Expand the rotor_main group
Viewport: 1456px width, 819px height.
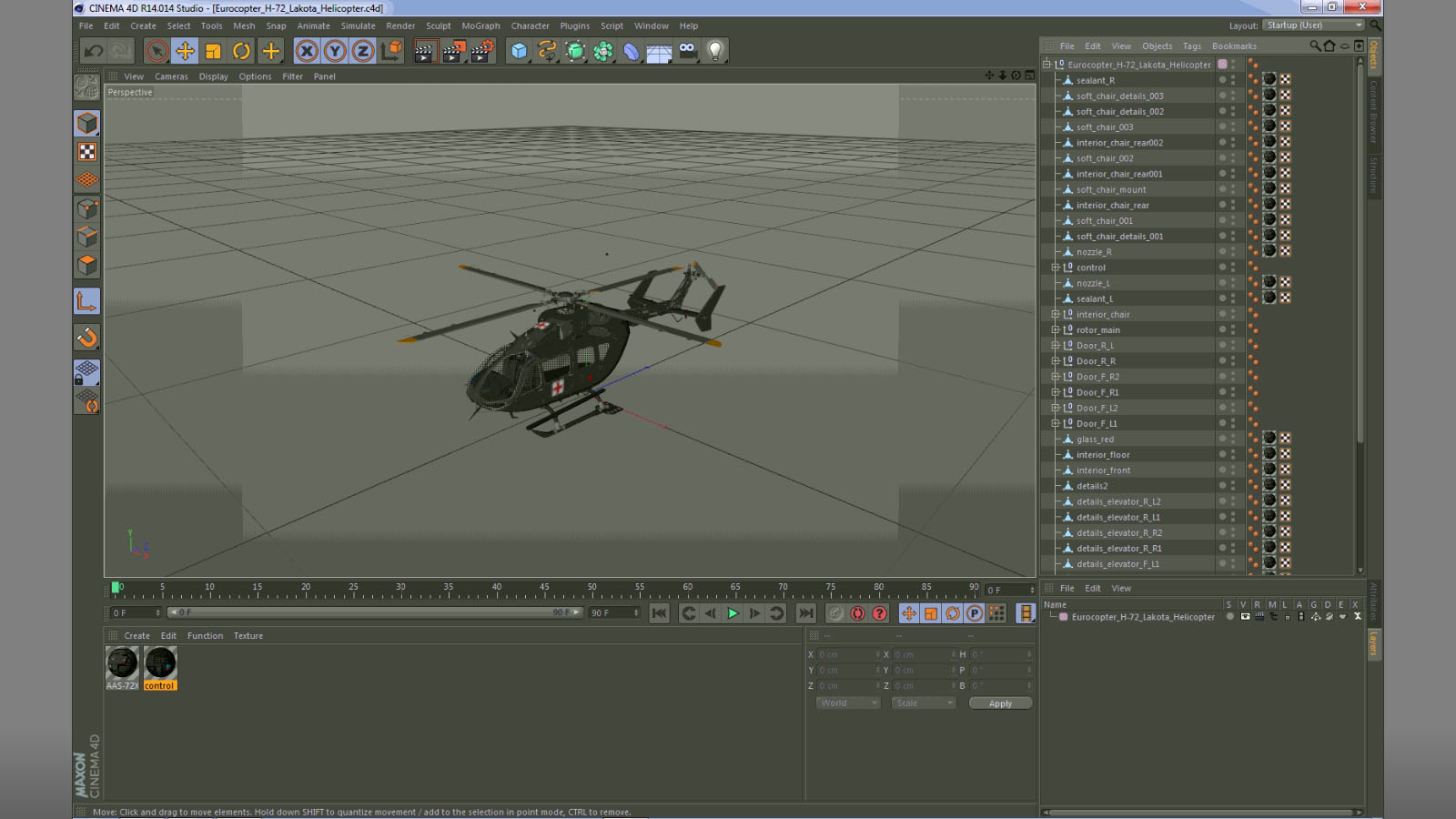click(x=1056, y=329)
